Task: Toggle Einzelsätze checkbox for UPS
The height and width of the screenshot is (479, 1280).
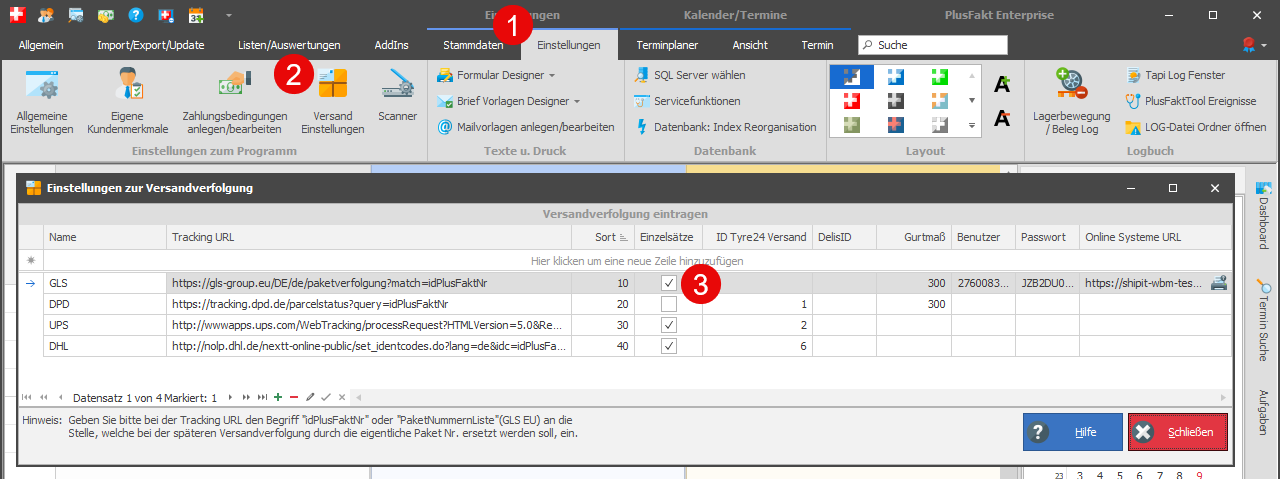Action: (x=669, y=325)
